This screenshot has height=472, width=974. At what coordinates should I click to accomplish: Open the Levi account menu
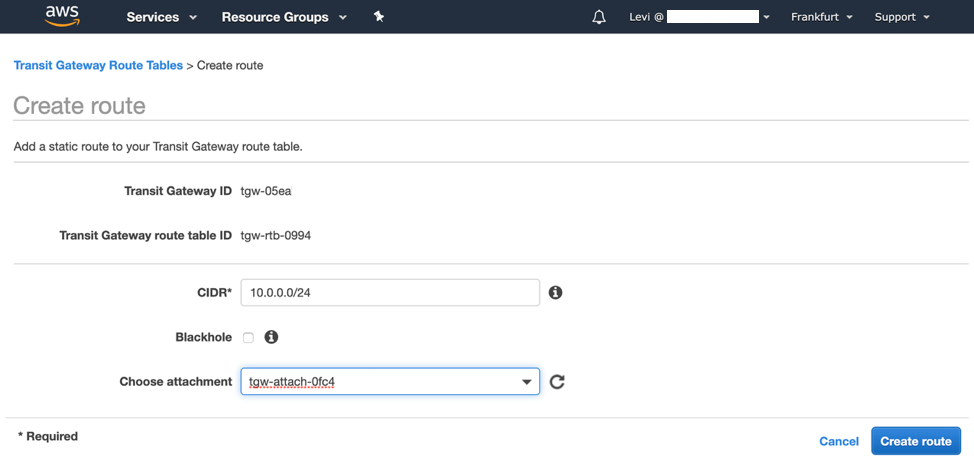[x=699, y=17]
